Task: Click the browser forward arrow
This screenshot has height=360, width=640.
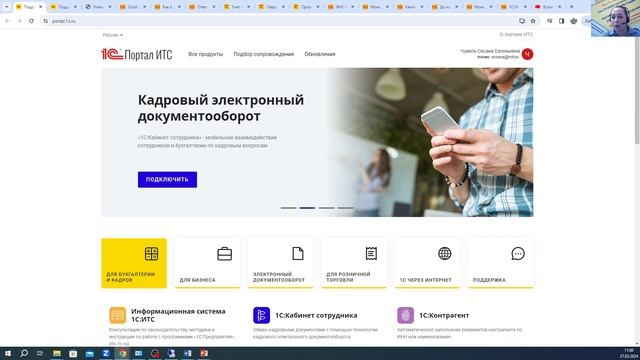Action: pos(19,21)
